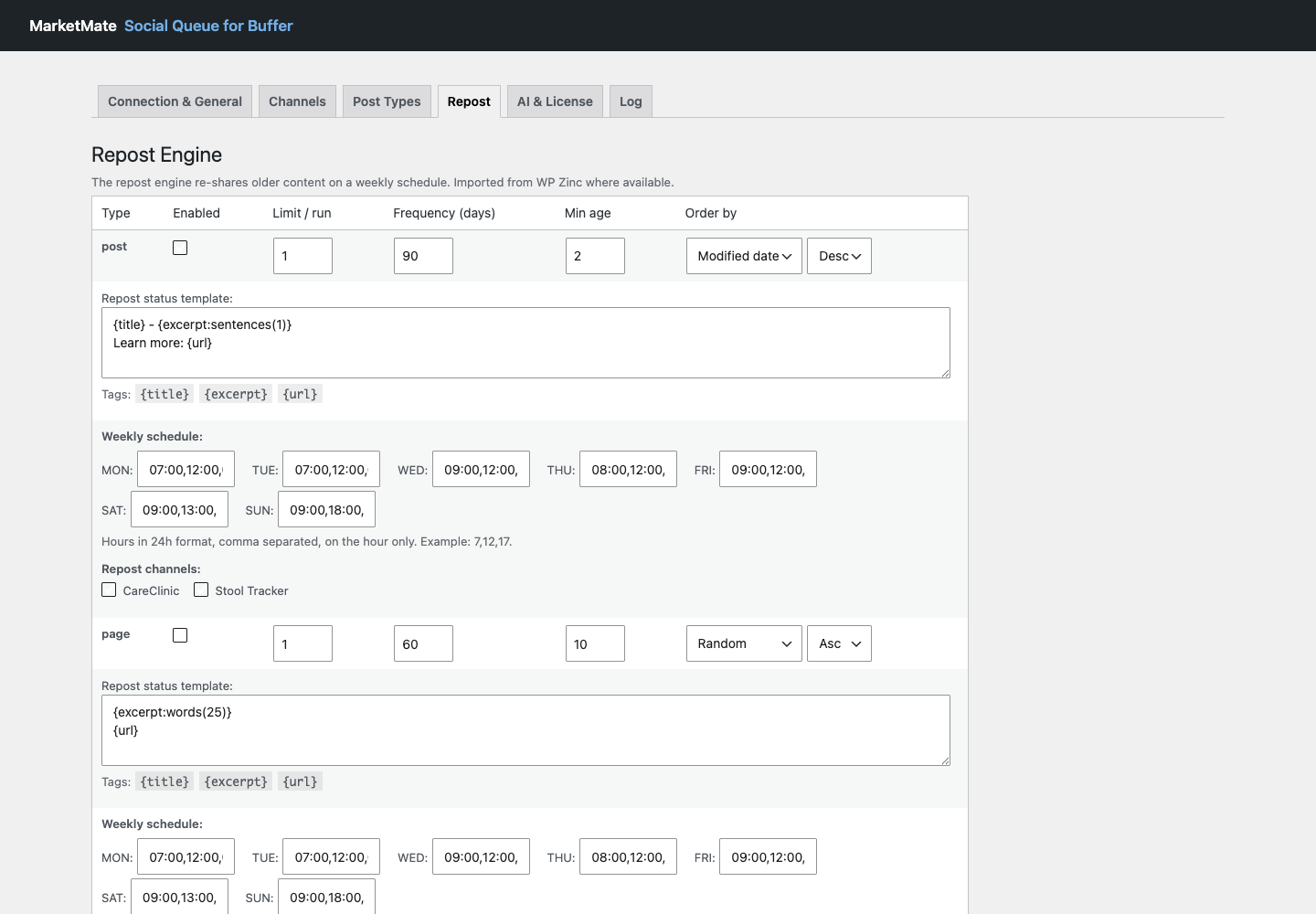This screenshot has height=914, width=1316.
Task: Click page FRI schedule field
Action: click(768, 856)
